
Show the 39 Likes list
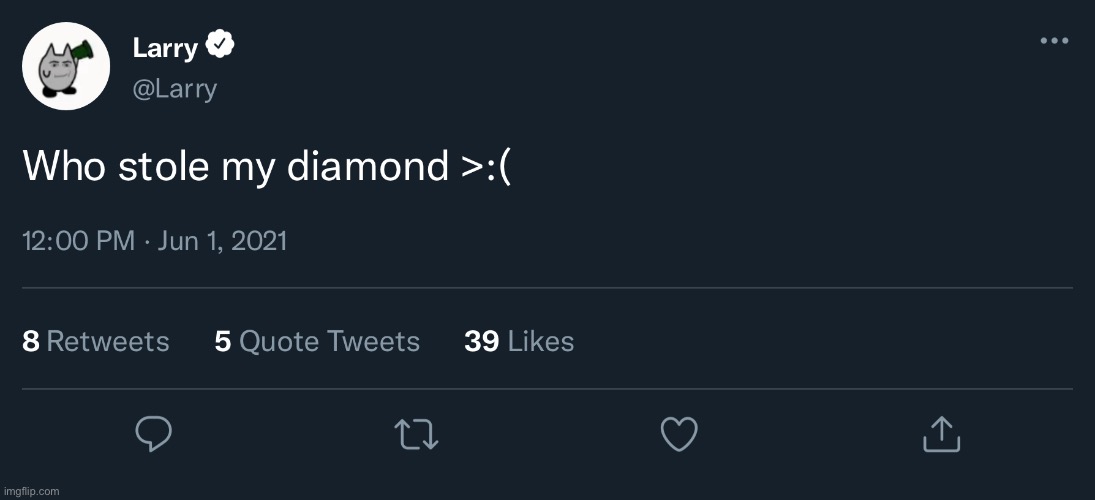pos(519,342)
